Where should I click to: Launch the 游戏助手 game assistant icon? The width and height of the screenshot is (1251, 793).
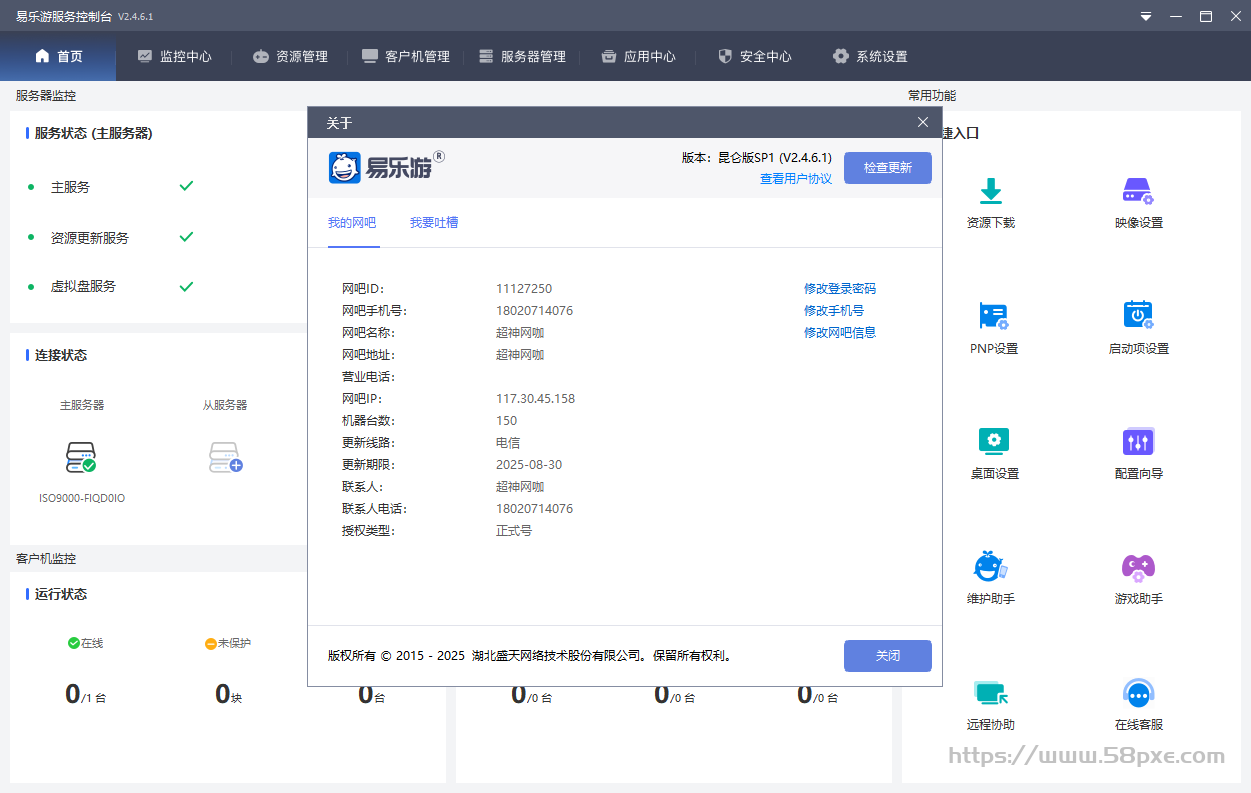pyautogui.click(x=1138, y=567)
